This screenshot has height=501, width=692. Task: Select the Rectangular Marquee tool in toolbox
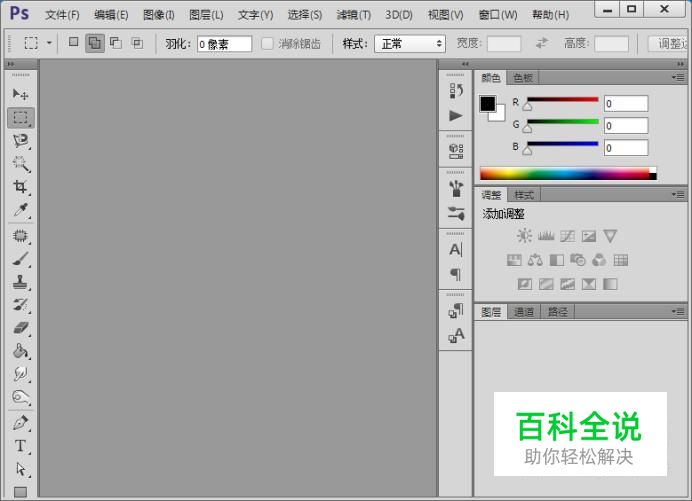(x=20, y=118)
